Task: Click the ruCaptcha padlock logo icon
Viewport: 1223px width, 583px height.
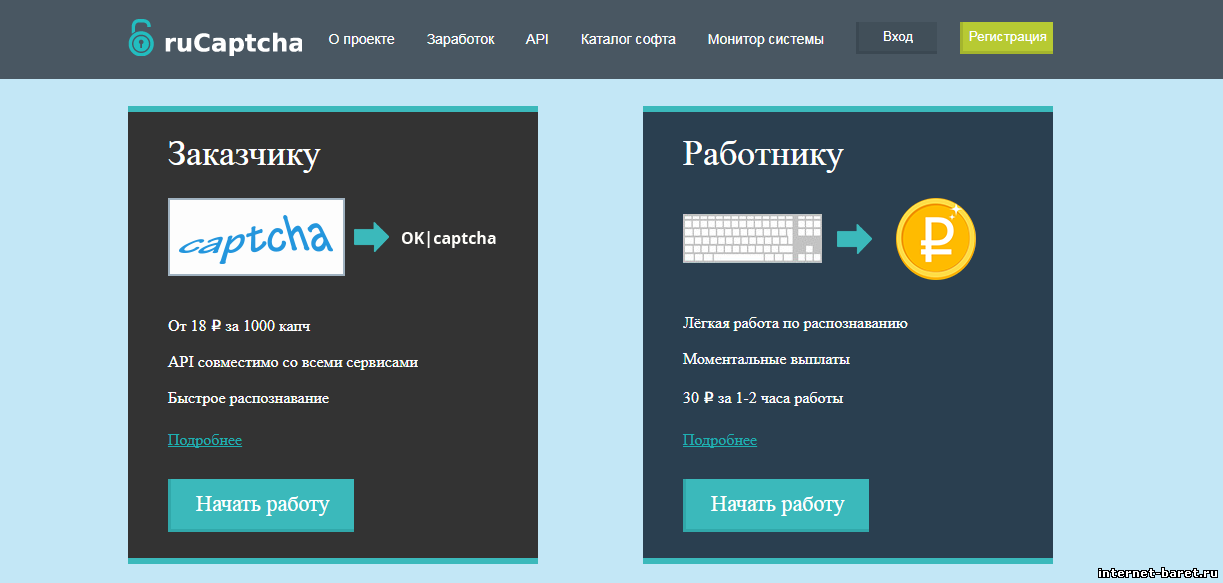Action: (141, 38)
